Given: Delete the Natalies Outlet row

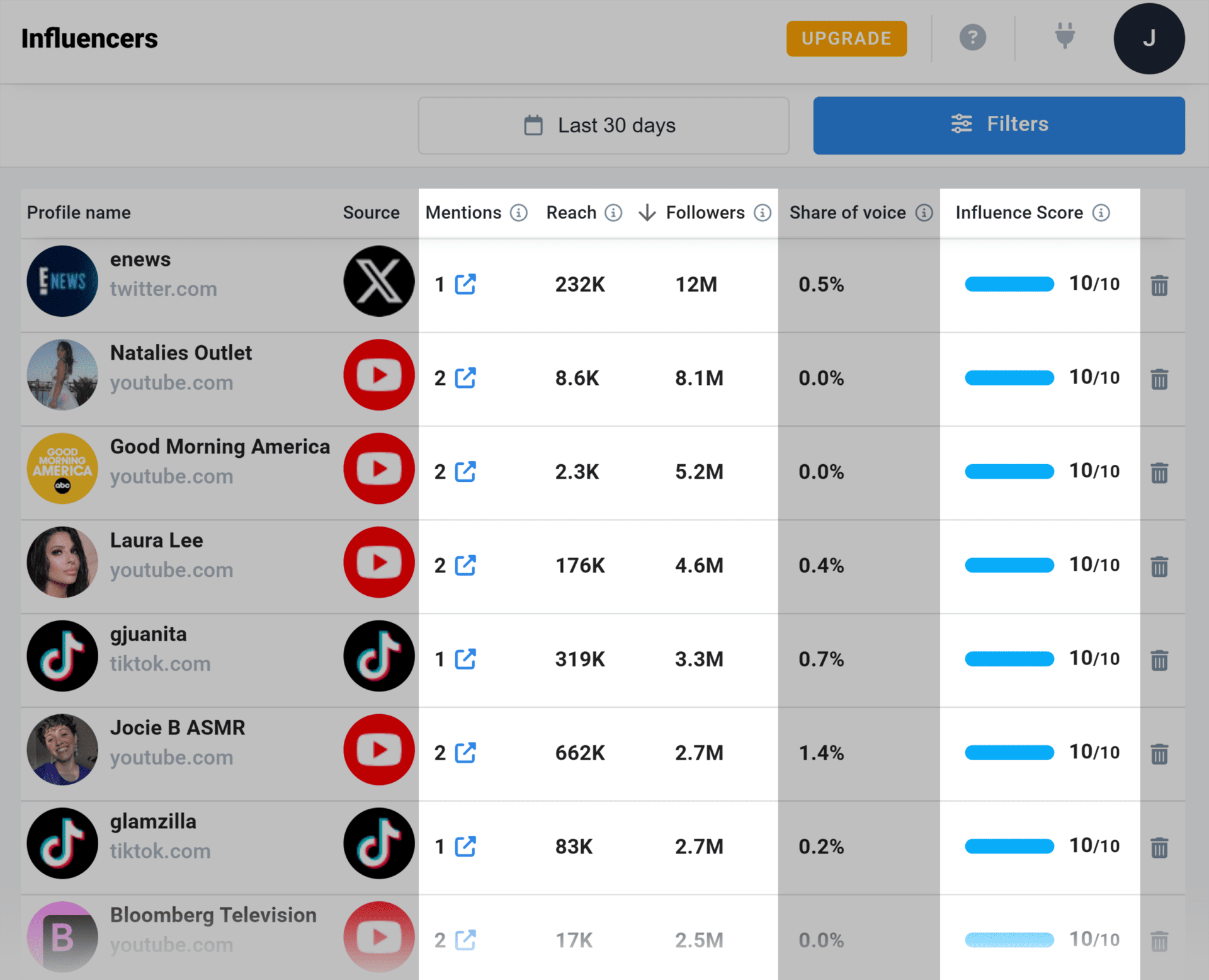Looking at the screenshot, I should click(1159, 379).
